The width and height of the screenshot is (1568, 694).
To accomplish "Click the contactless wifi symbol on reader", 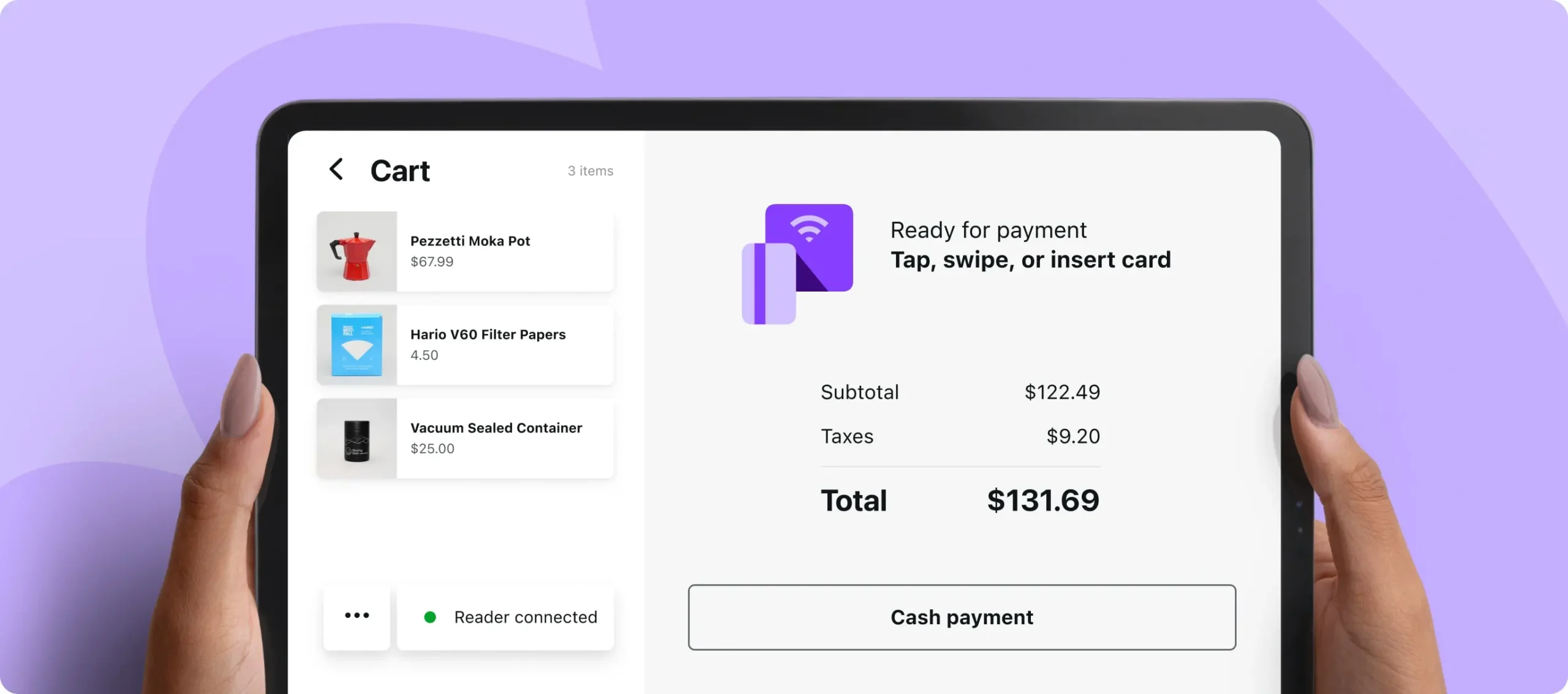I will pyautogui.click(x=809, y=228).
